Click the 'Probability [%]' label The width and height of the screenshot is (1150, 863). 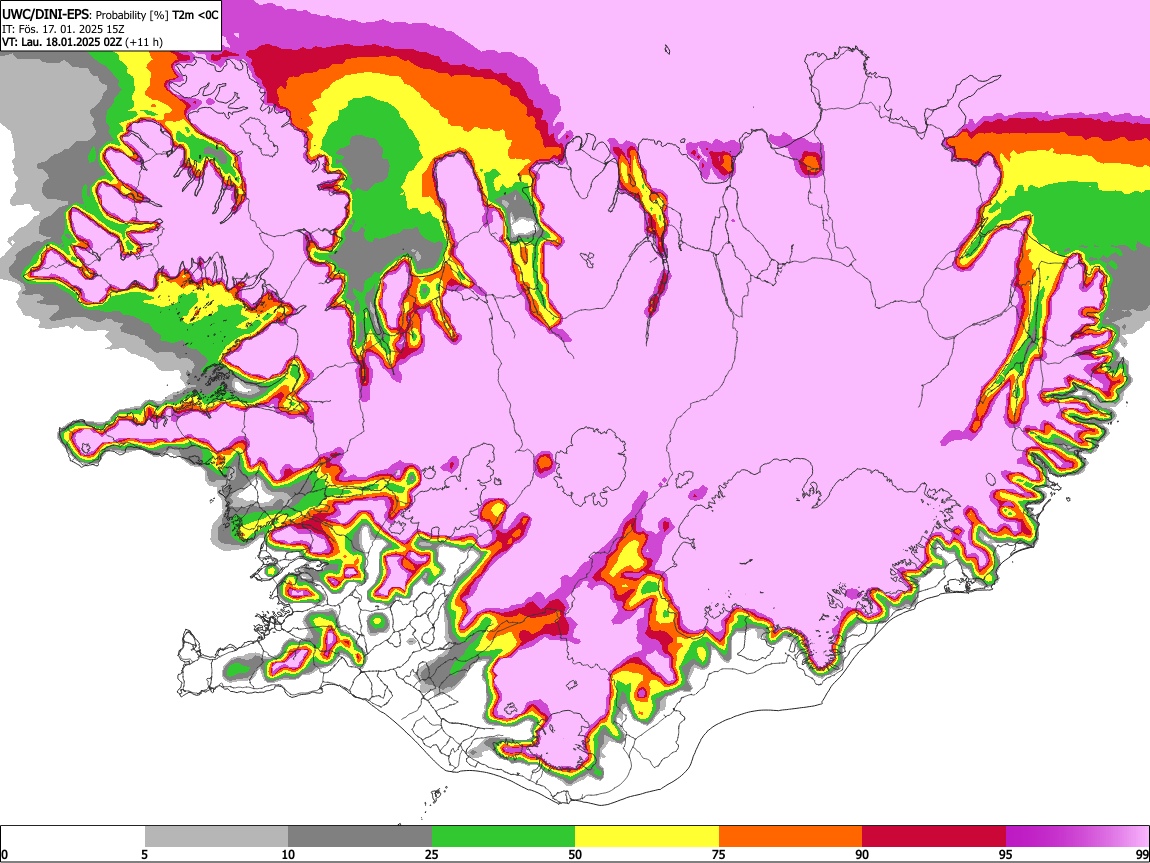[132, 15]
